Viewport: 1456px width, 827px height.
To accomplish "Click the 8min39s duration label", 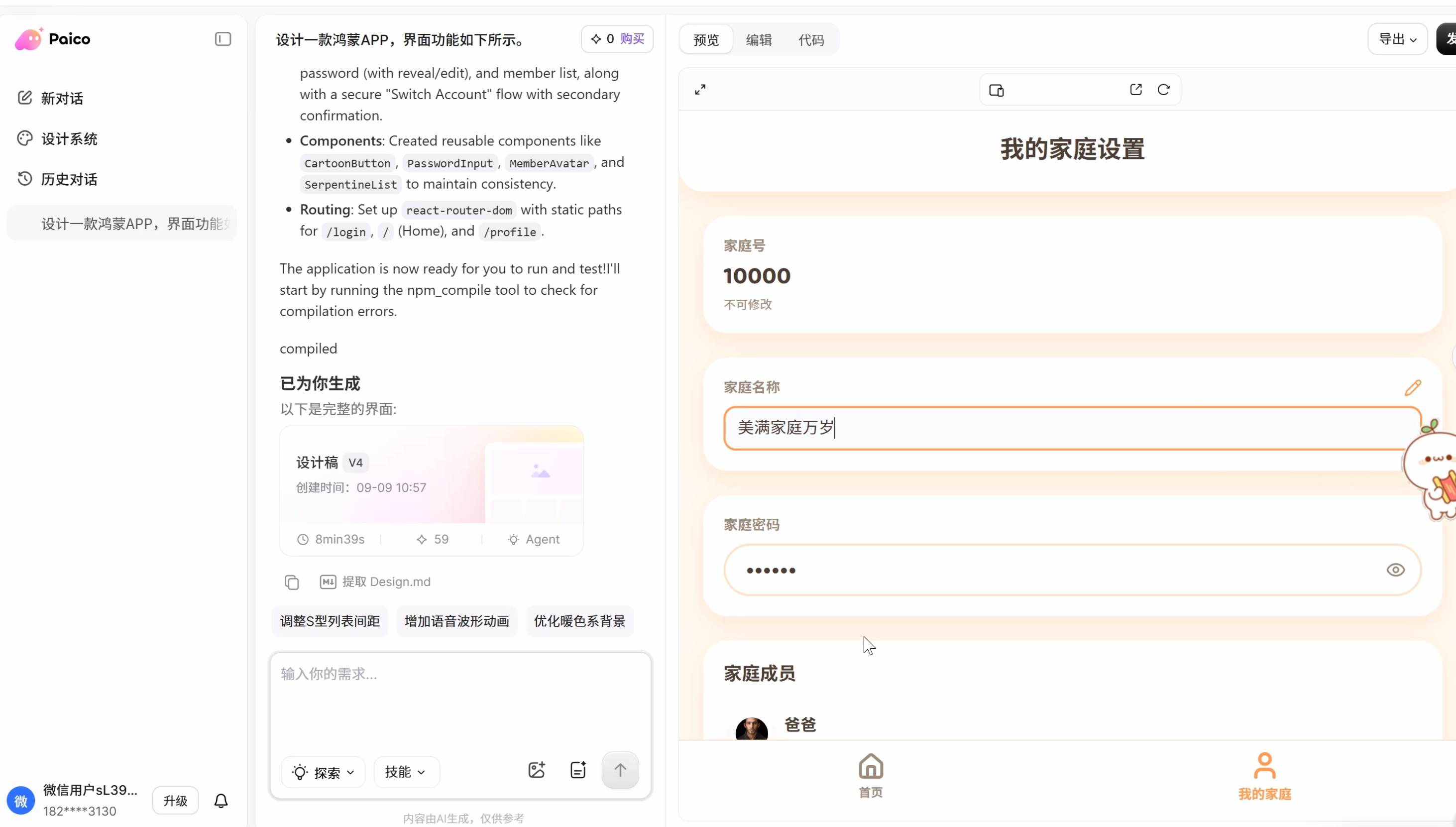I will click(x=331, y=539).
